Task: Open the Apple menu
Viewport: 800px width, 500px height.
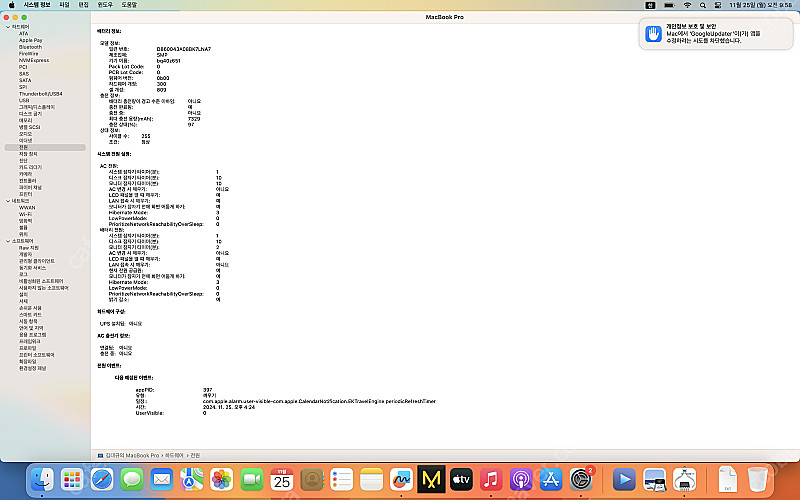Action: tap(11, 5)
